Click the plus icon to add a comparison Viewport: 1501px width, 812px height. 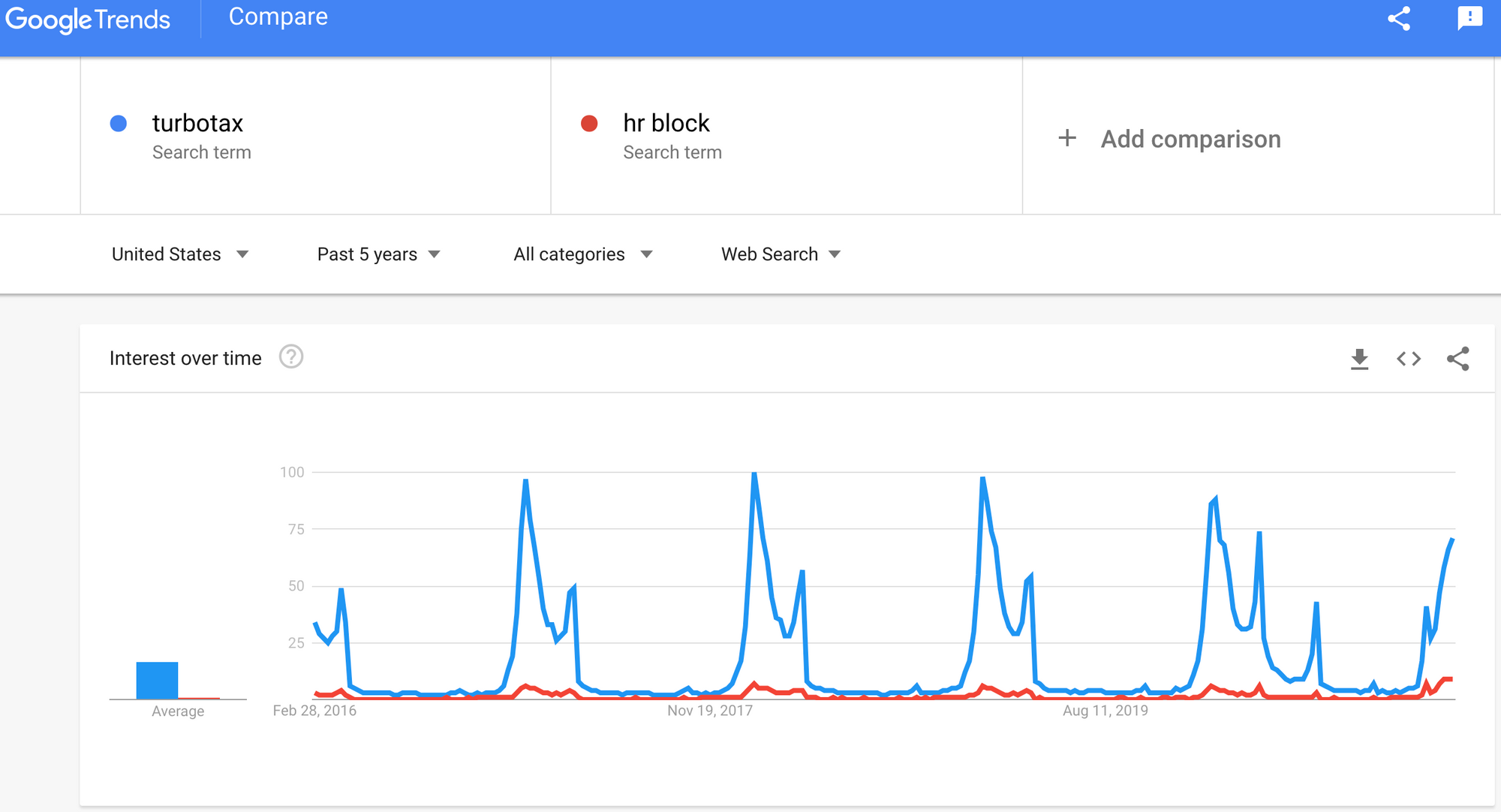pyautogui.click(x=1067, y=139)
